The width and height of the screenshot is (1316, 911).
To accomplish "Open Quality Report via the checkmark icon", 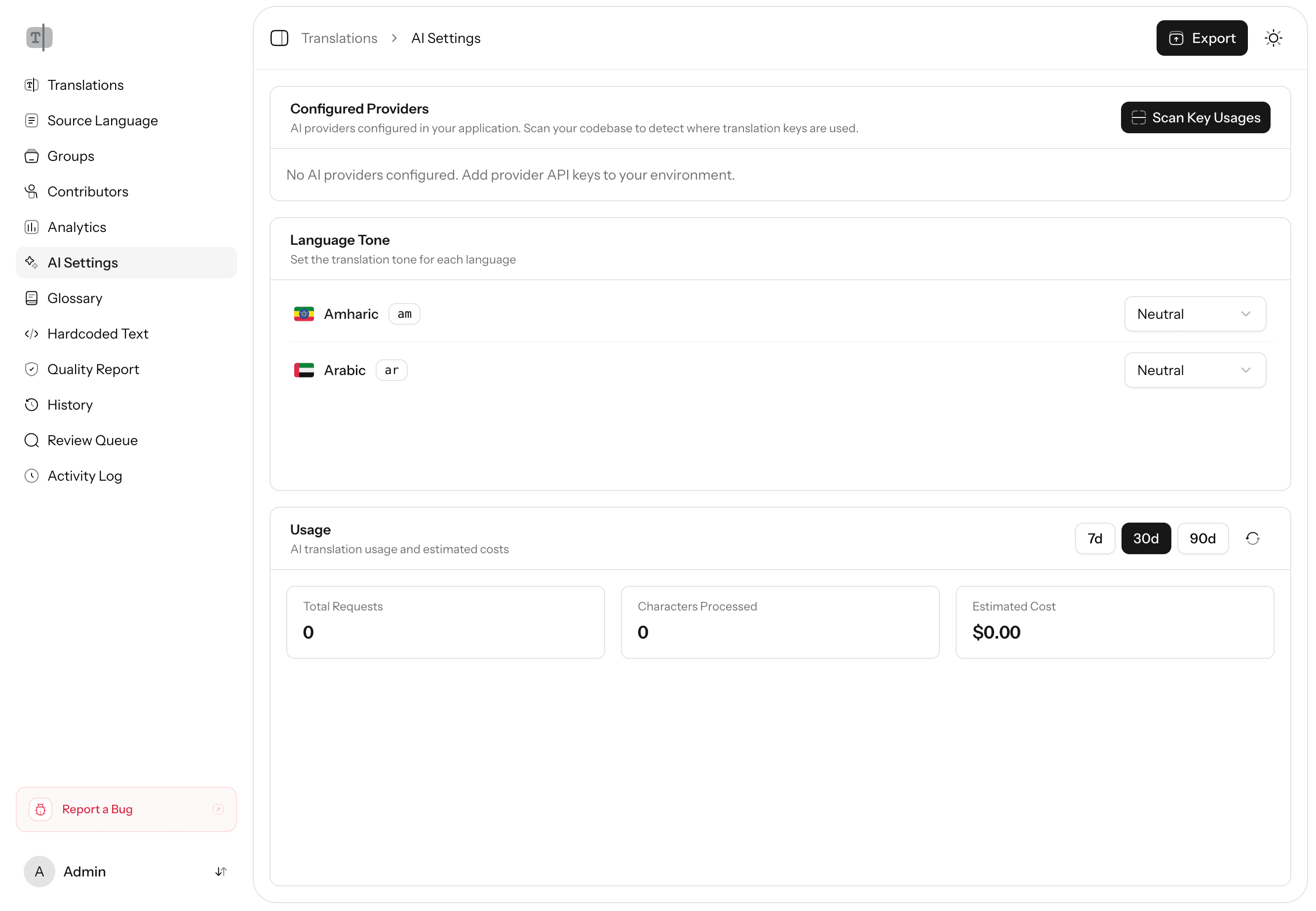I will pyautogui.click(x=32, y=369).
